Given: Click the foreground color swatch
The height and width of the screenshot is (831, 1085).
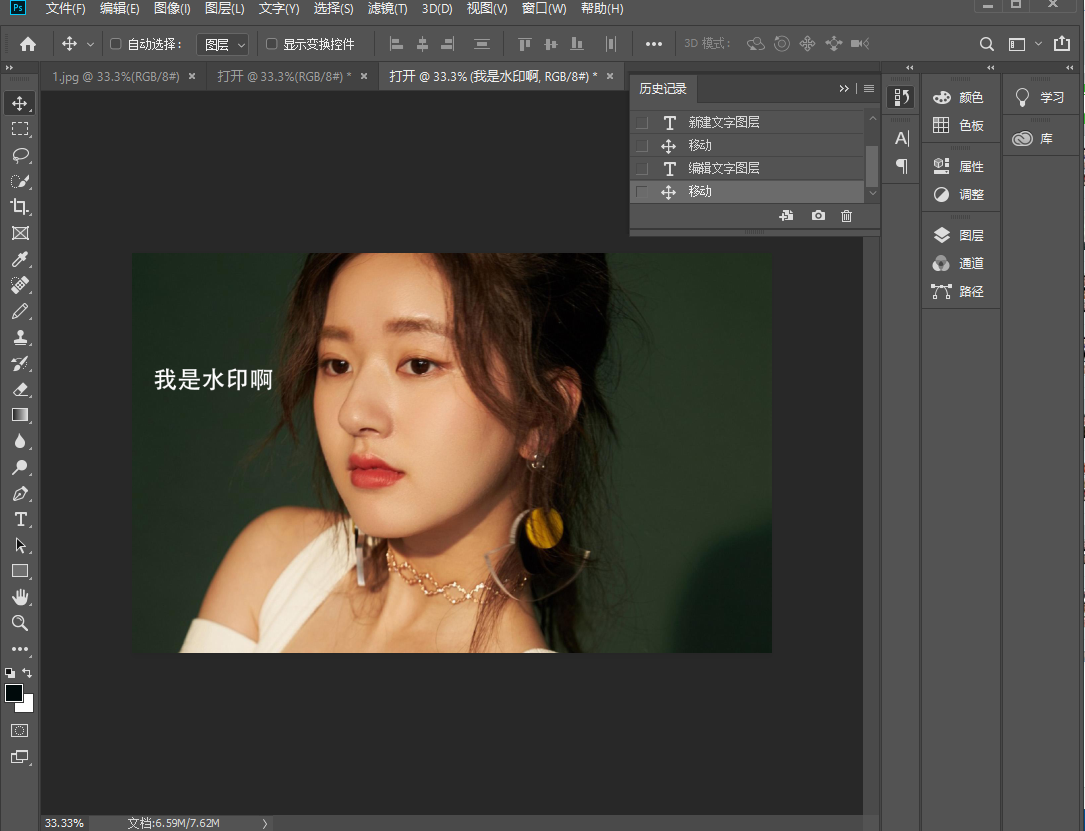Looking at the screenshot, I should 14,693.
